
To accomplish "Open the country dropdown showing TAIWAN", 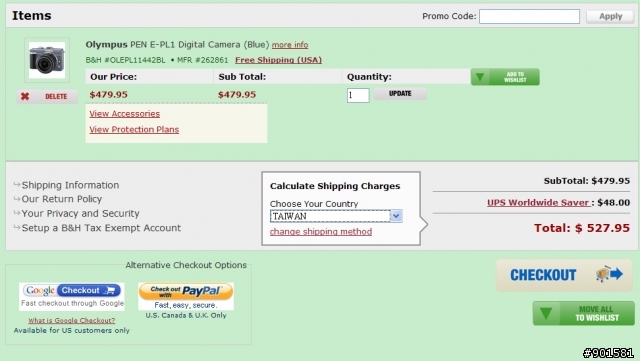I will click(x=336, y=216).
